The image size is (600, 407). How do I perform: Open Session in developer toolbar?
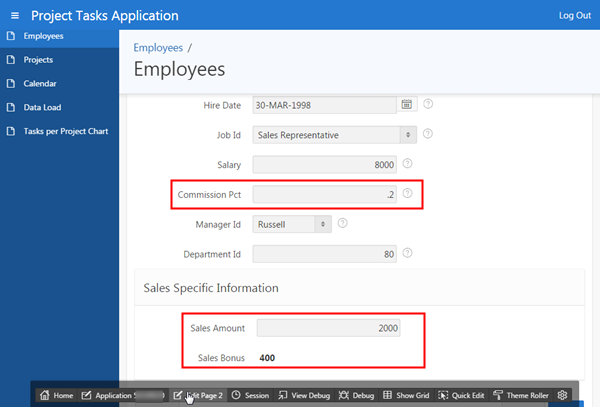pos(251,395)
